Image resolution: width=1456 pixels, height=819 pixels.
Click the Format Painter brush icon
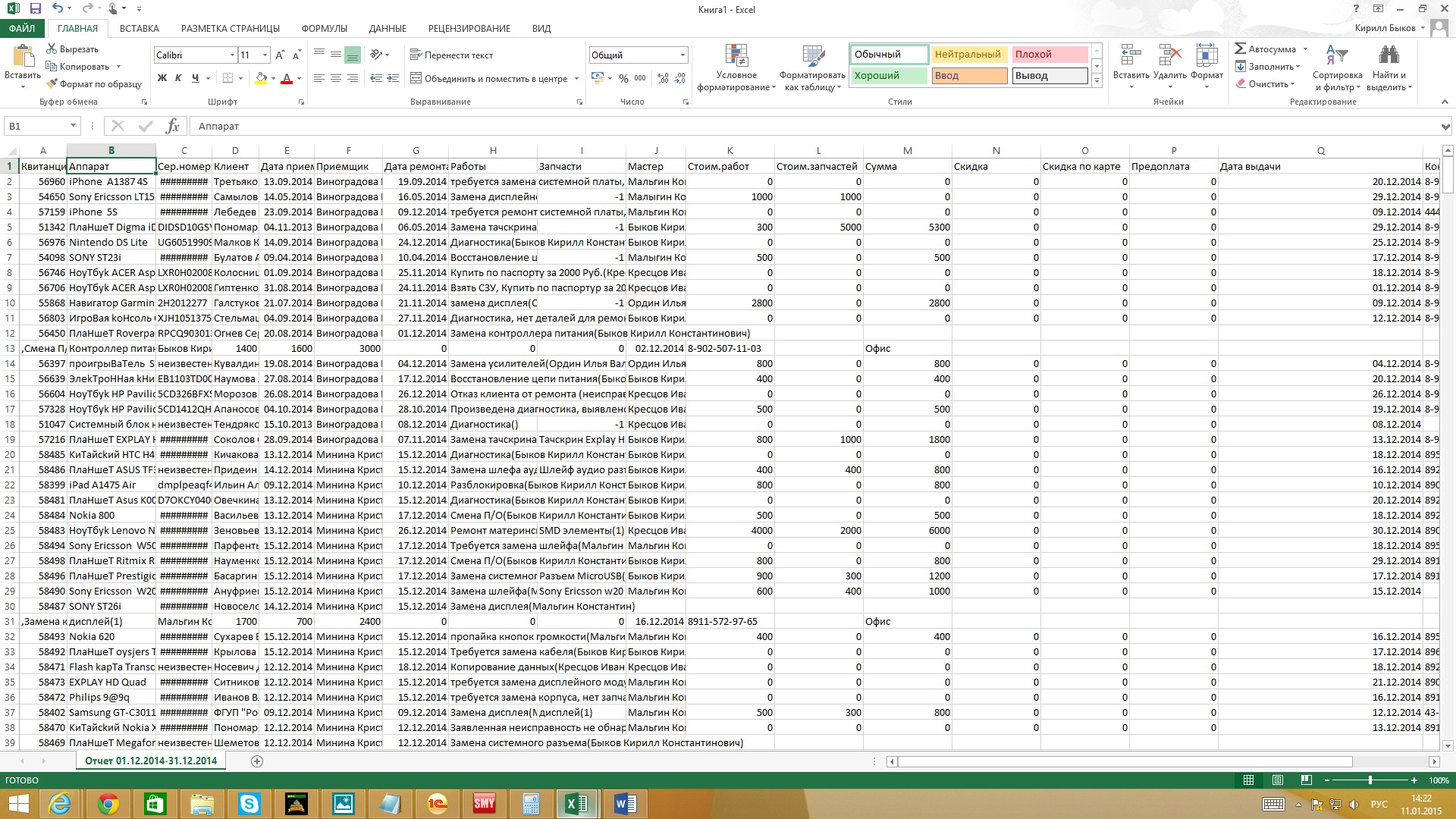52,84
